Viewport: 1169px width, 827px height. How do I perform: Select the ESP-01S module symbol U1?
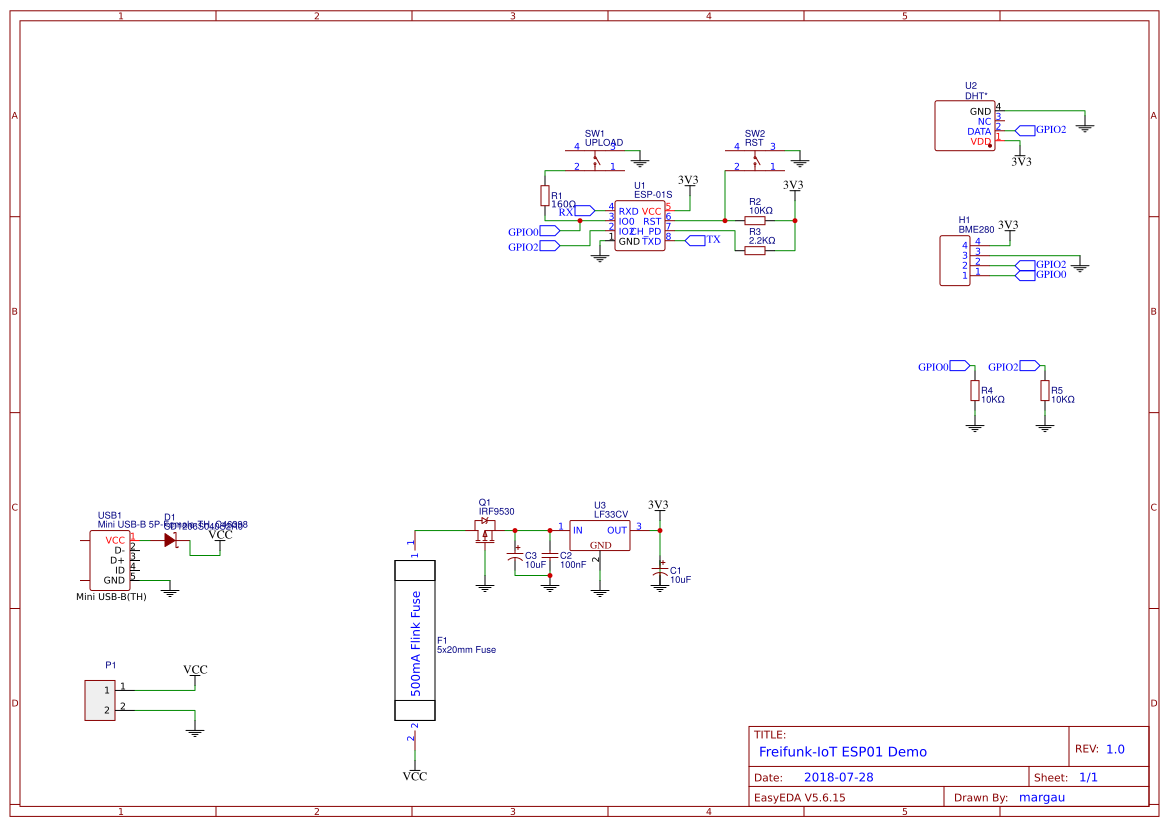639,225
